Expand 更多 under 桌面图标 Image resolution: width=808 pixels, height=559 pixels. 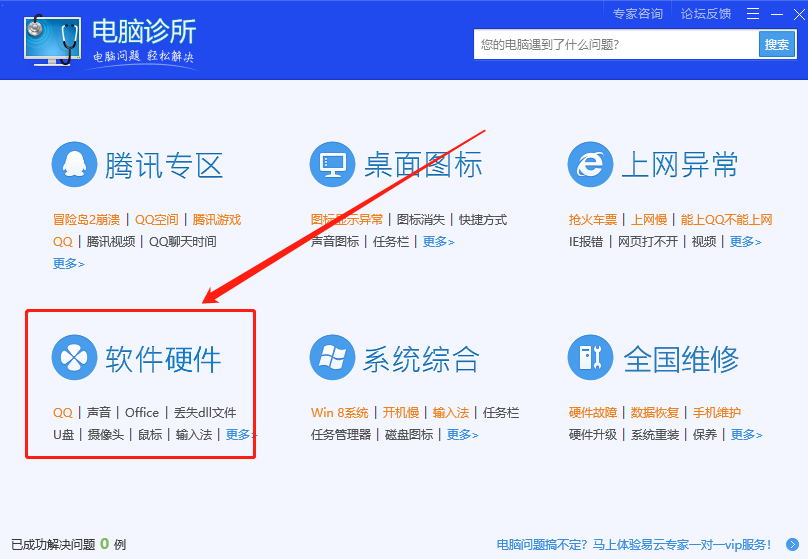click(439, 241)
